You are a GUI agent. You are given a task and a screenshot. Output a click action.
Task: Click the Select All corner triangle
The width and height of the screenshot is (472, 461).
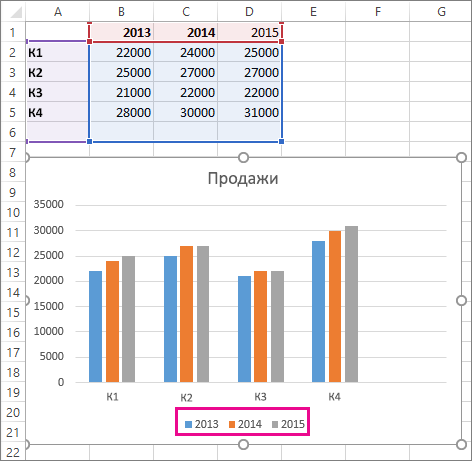[x=16, y=12]
